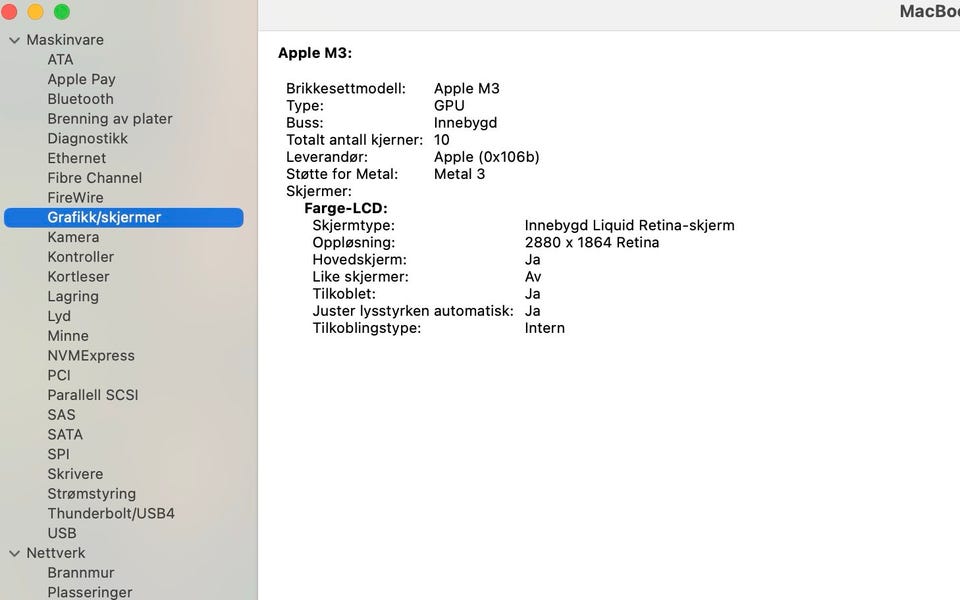Open Parallell SCSI entry
Viewport: 960px width, 600px height.
click(x=92, y=395)
